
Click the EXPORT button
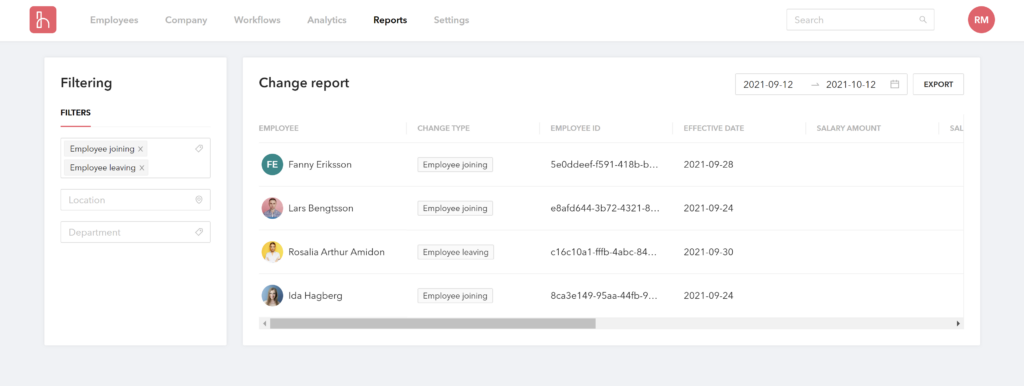coord(938,84)
